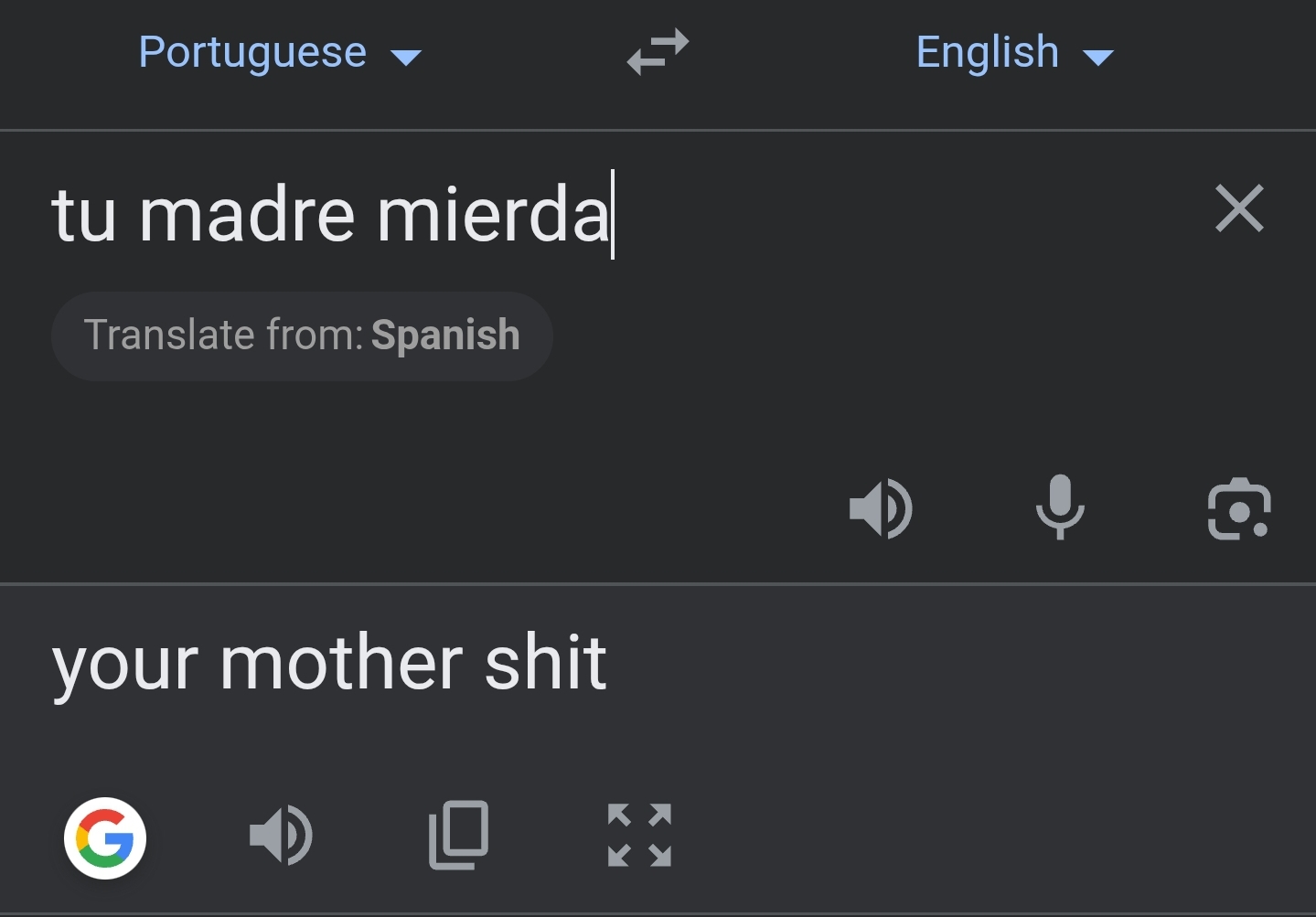
Task: Swap the source and target languages
Action: tap(658, 52)
